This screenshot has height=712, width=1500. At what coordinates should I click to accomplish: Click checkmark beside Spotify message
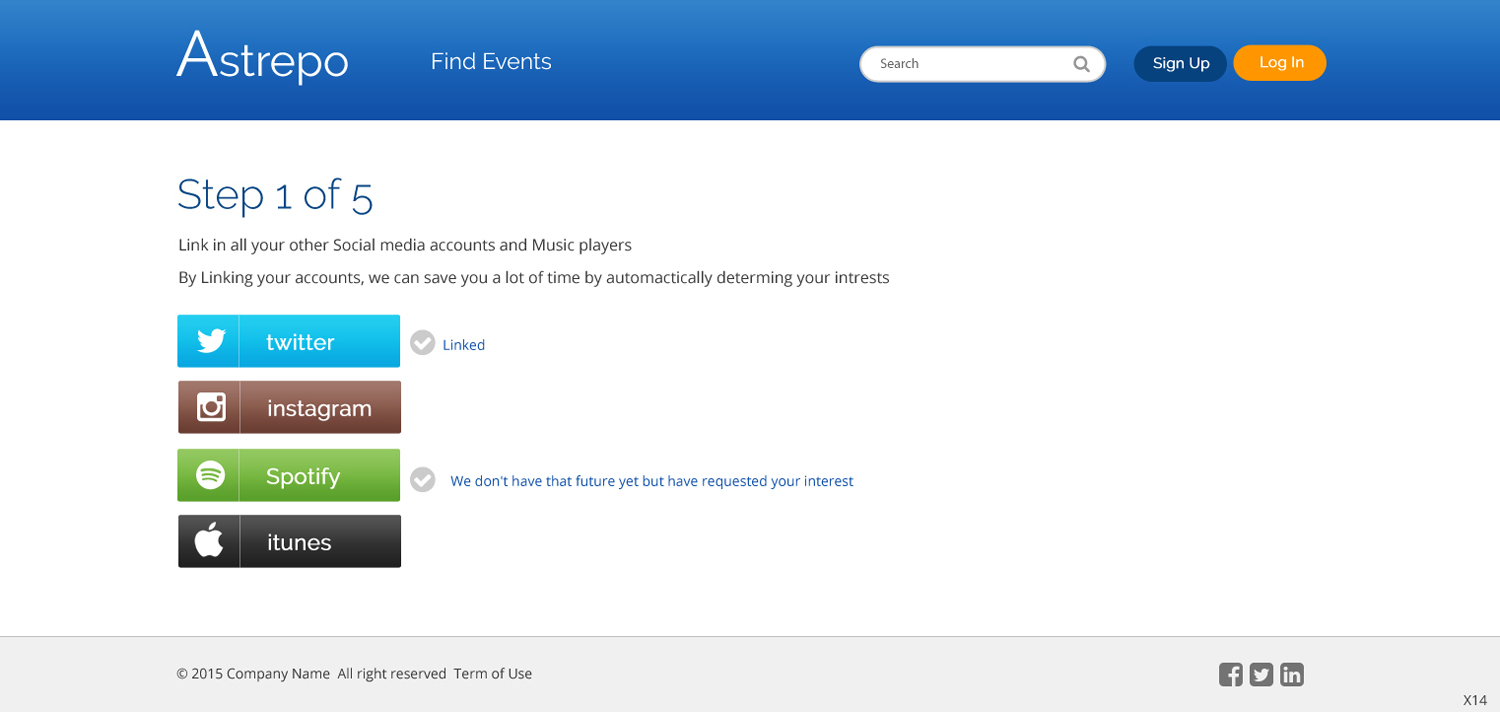point(423,480)
